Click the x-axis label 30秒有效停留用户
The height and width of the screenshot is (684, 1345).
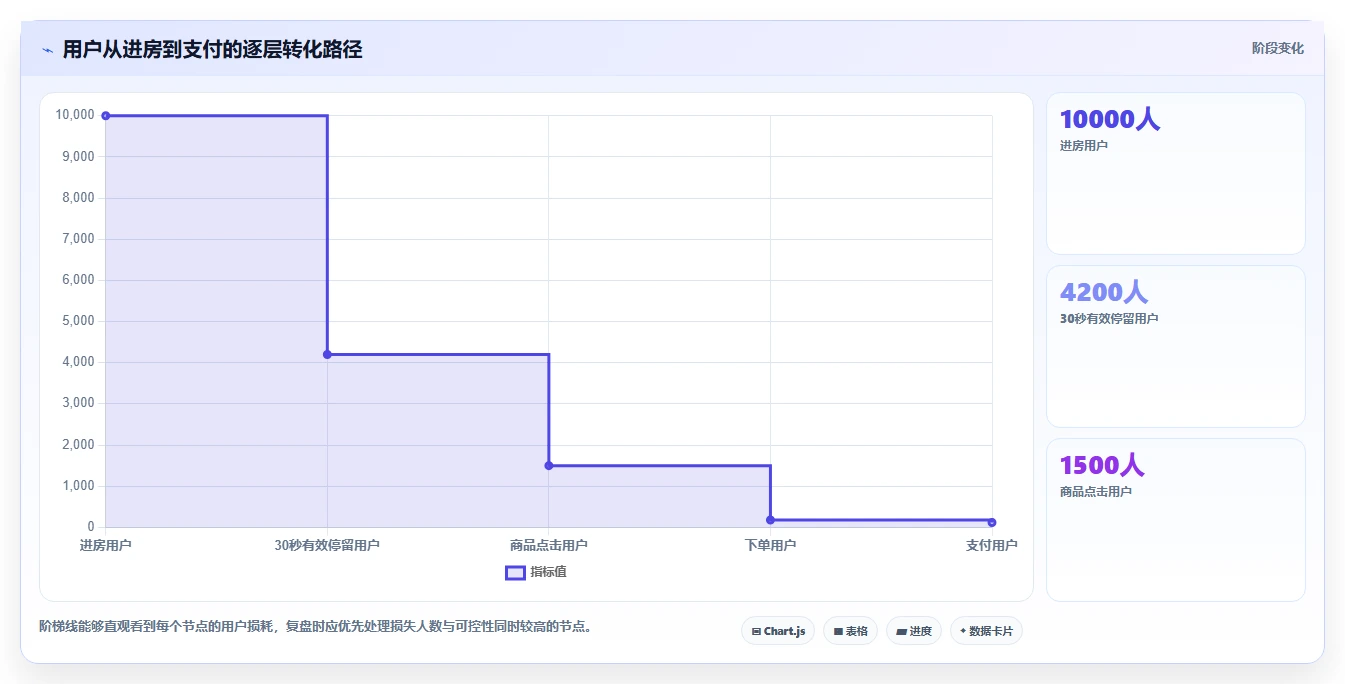pos(327,545)
